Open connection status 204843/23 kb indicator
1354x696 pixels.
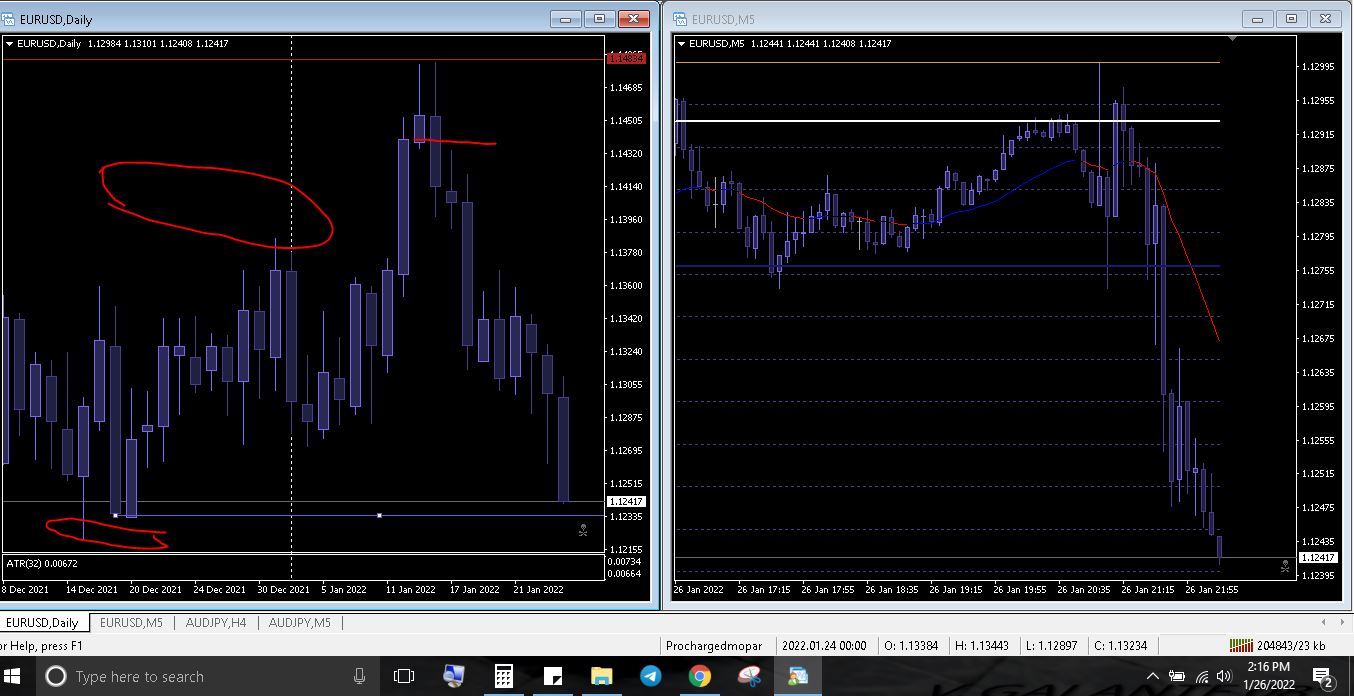[x=1277, y=646]
